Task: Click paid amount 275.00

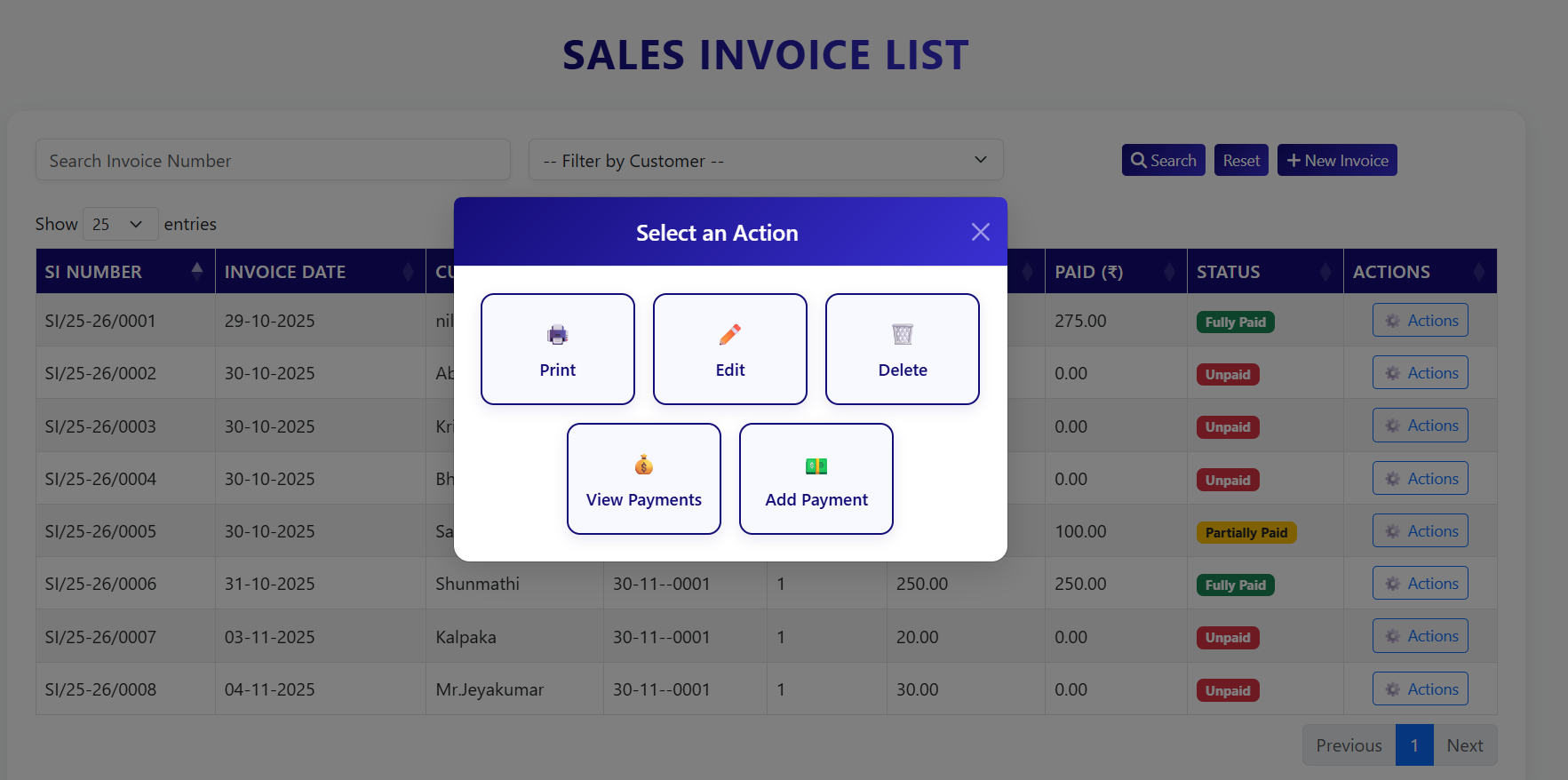Action: pos(1080,321)
